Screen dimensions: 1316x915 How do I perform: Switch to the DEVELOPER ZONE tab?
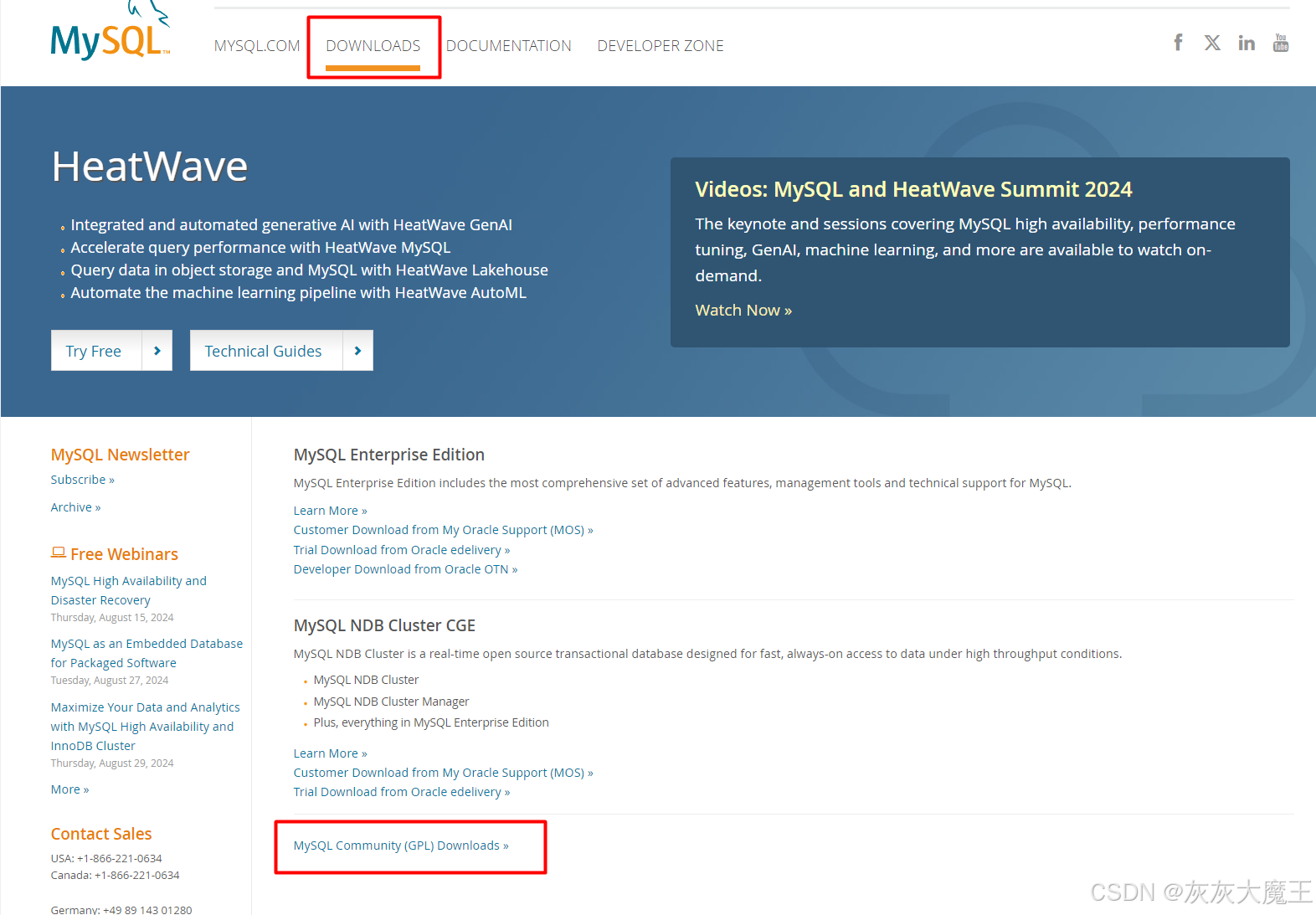pos(661,46)
